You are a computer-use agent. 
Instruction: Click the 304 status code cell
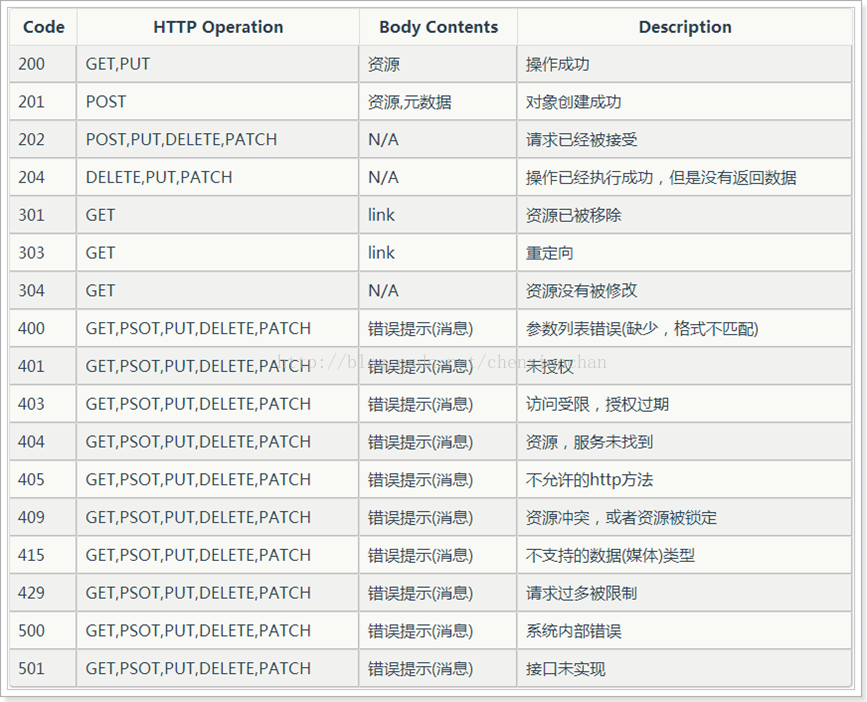(43, 291)
